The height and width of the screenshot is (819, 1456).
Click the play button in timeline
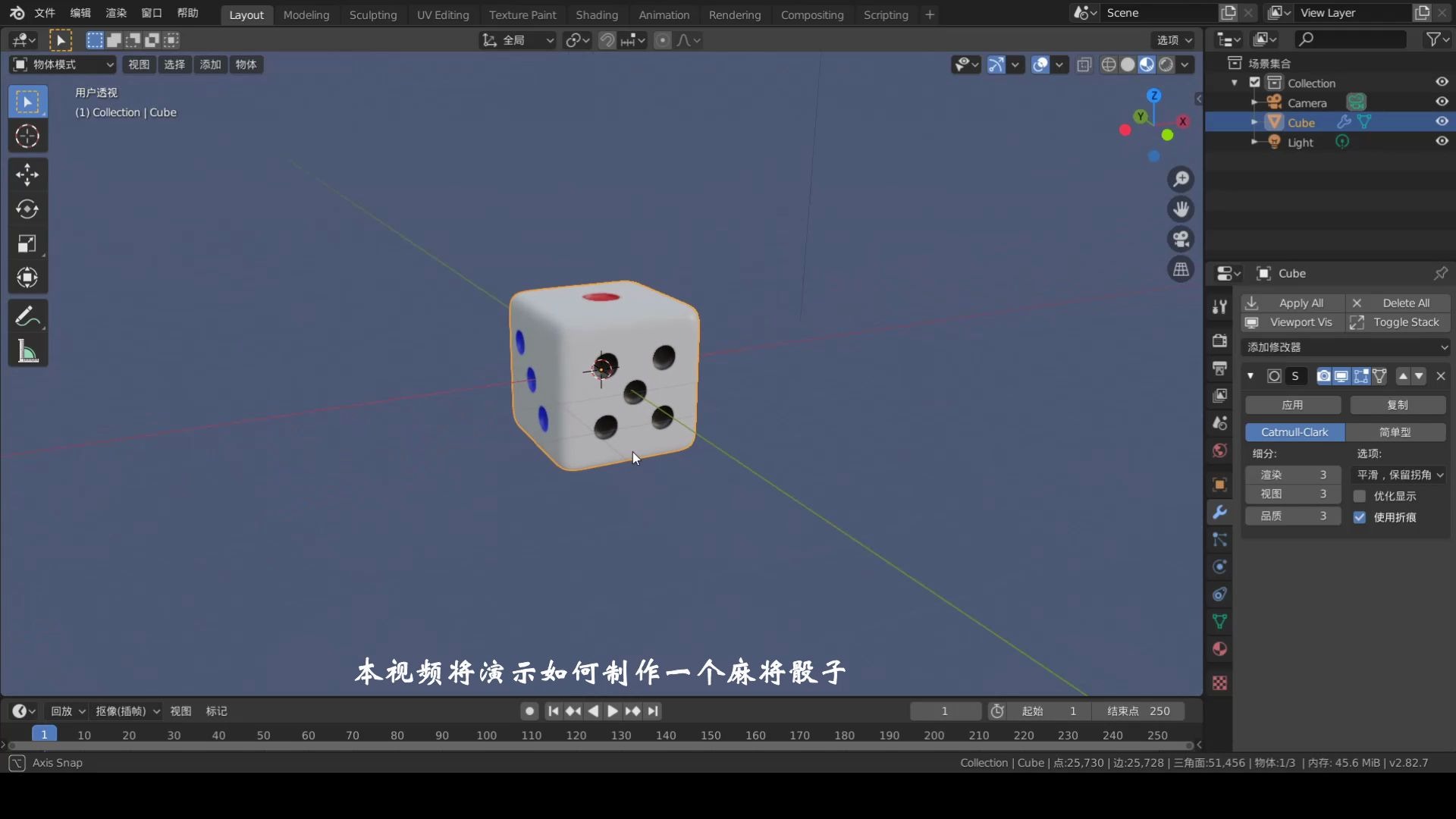611,711
